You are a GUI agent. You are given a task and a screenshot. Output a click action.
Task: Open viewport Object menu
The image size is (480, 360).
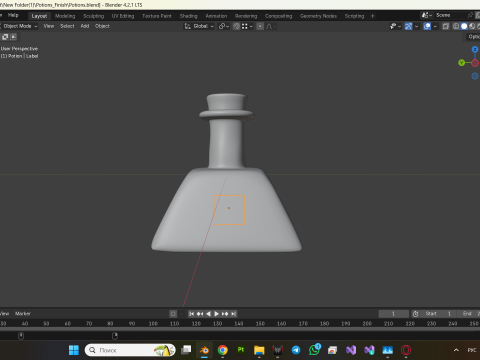(102, 26)
